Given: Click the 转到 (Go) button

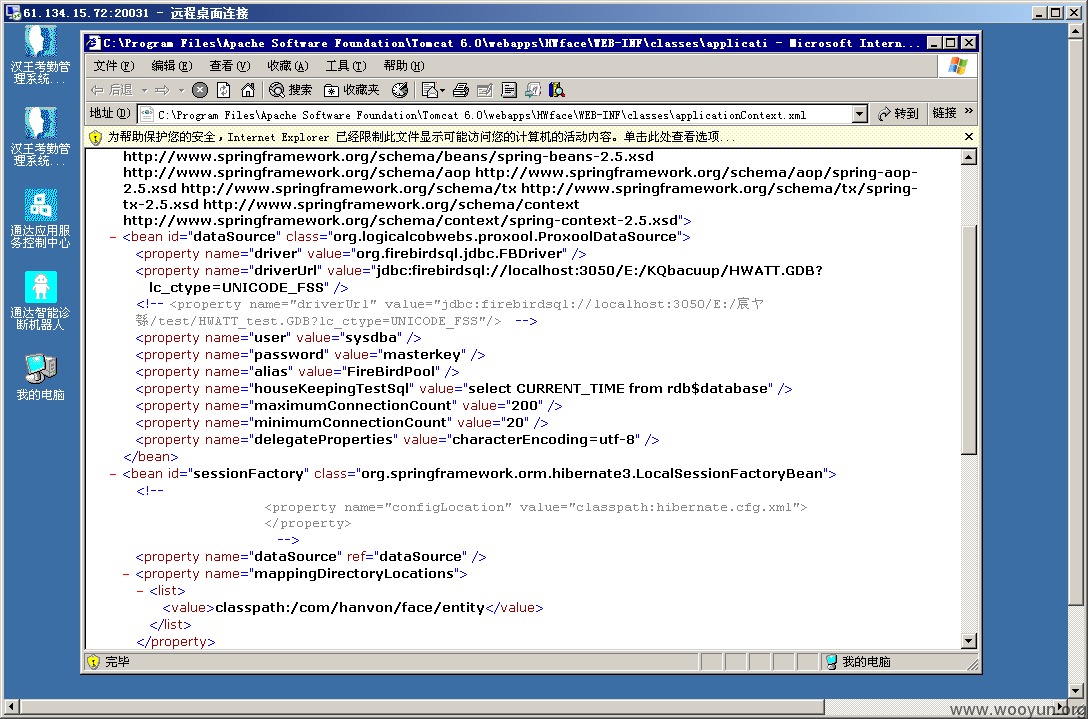Looking at the screenshot, I should coord(898,114).
